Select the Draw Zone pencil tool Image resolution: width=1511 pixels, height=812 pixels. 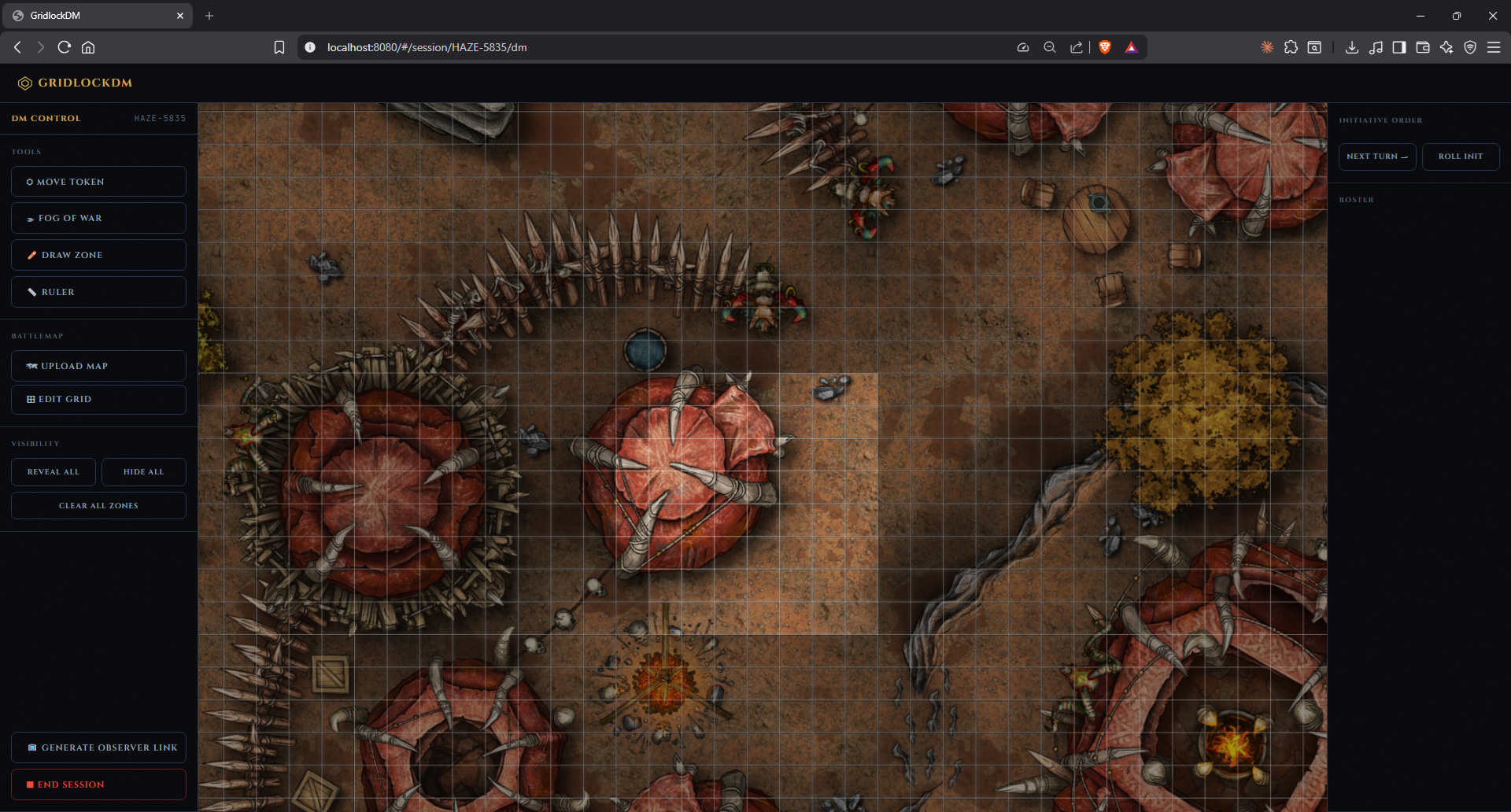pyautogui.click(x=98, y=254)
